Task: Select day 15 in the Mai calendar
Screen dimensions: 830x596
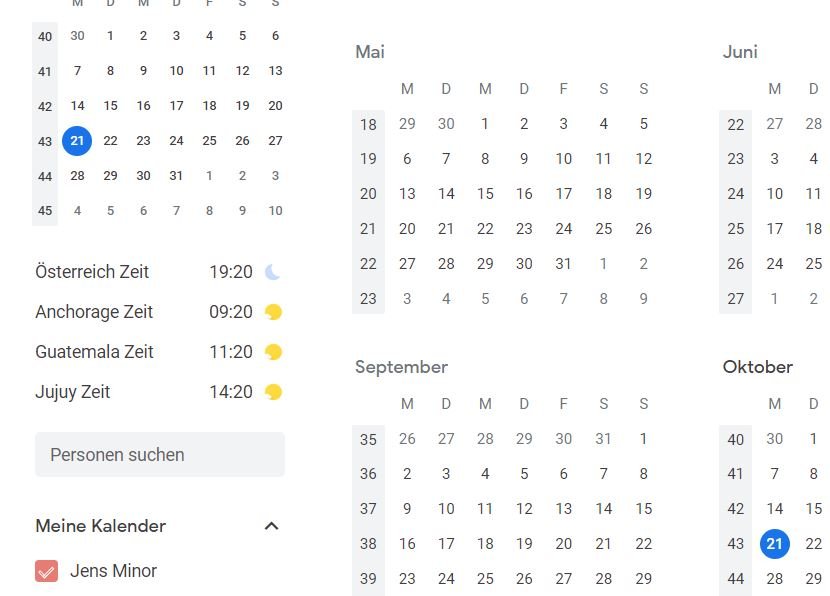Action: coord(485,194)
